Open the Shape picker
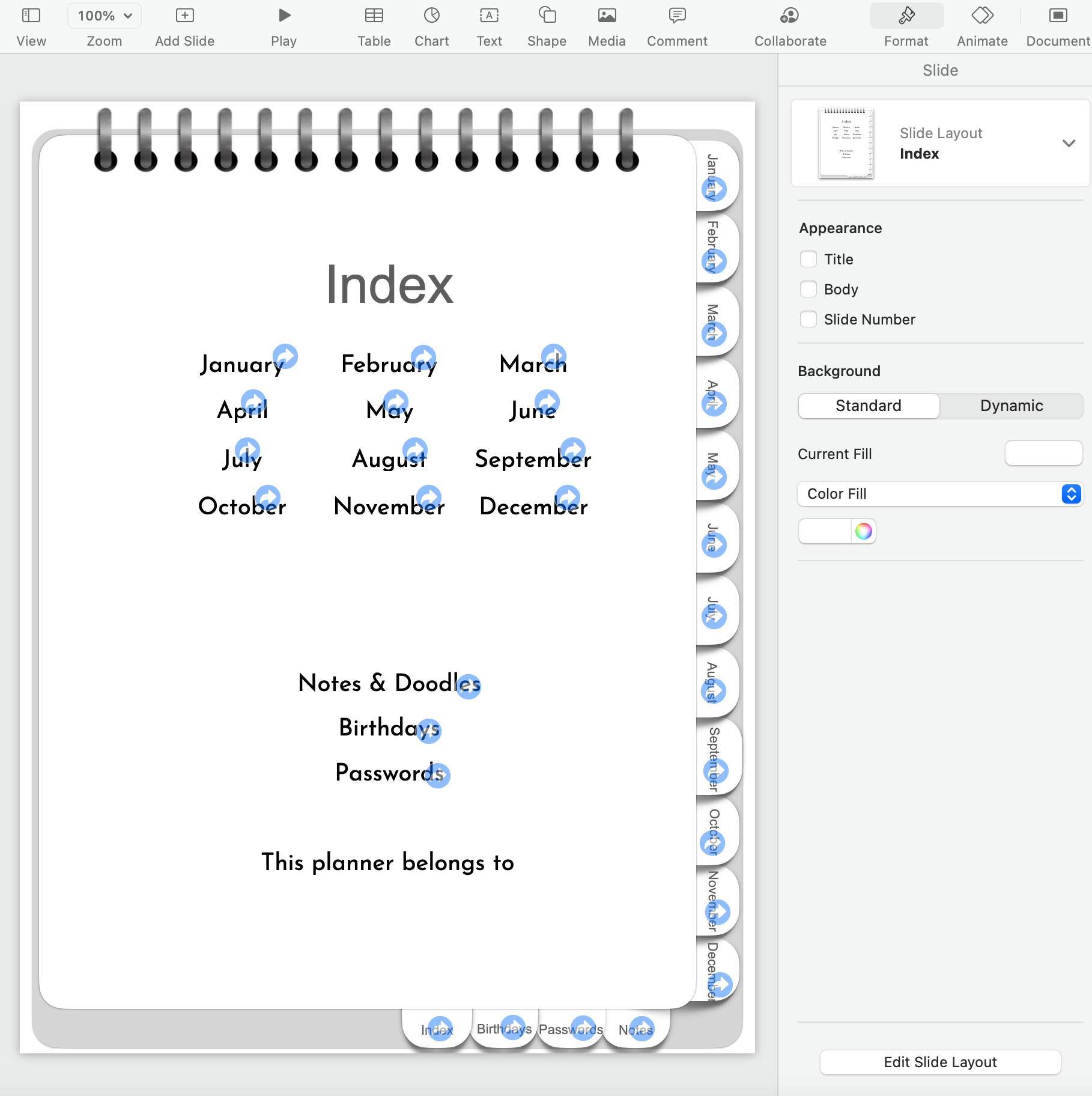This screenshot has width=1092, height=1096. [547, 16]
